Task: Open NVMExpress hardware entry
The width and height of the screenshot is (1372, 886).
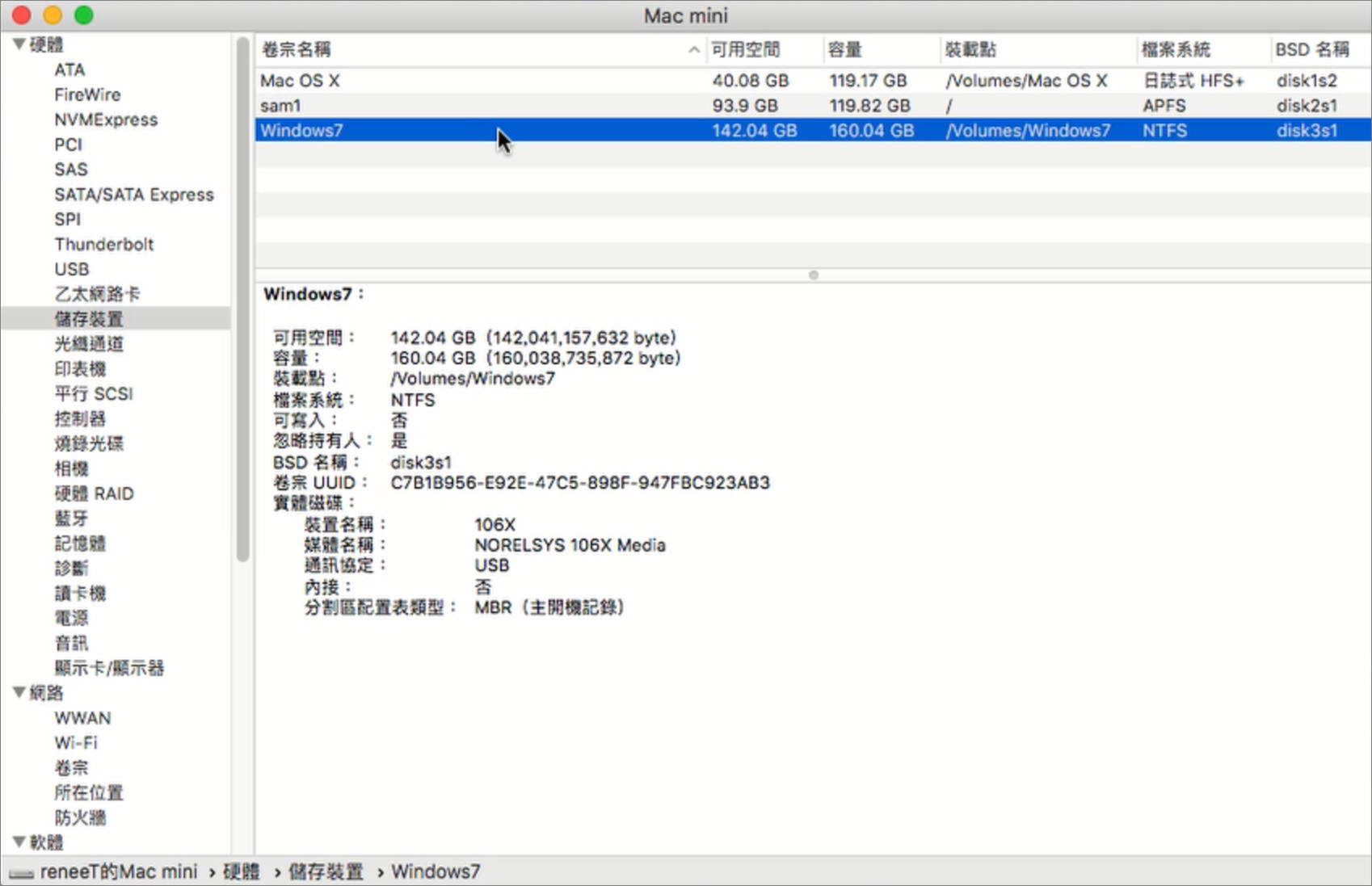Action: tap(106, 120)
